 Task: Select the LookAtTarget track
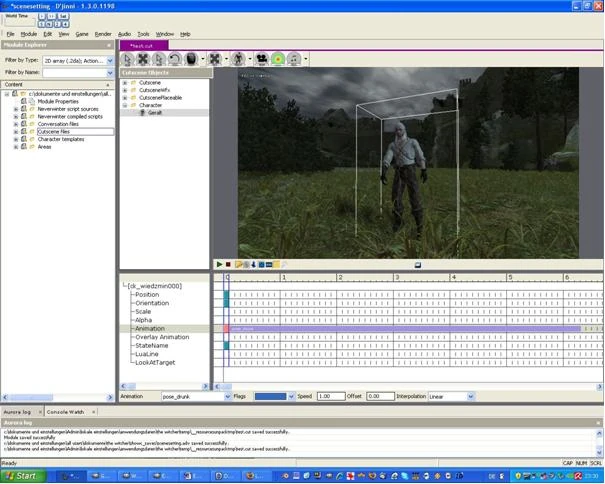(155, 362)
